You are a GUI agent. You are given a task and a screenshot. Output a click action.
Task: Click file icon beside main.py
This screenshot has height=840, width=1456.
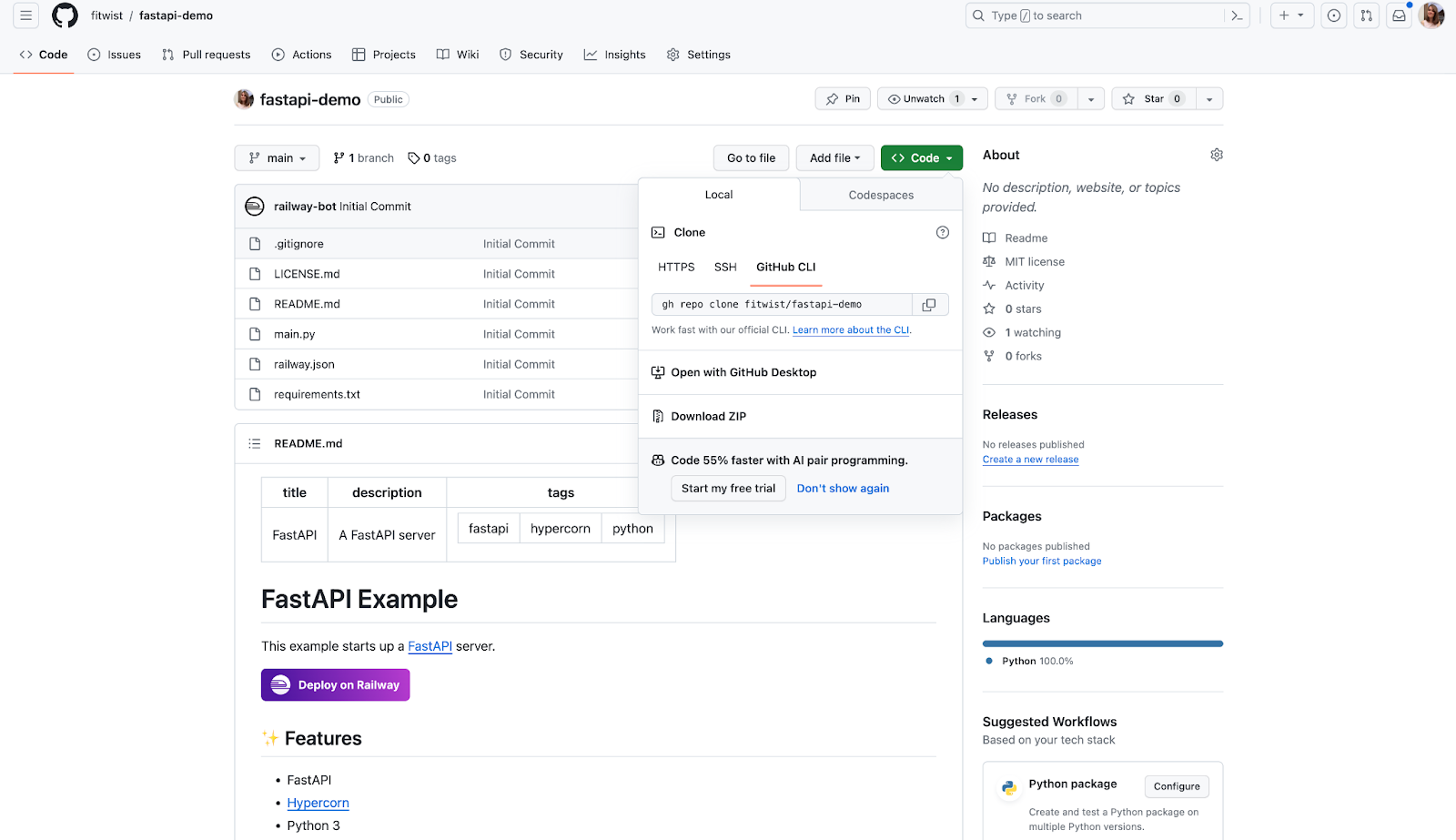pyautogui.click(x=256, y=334)
